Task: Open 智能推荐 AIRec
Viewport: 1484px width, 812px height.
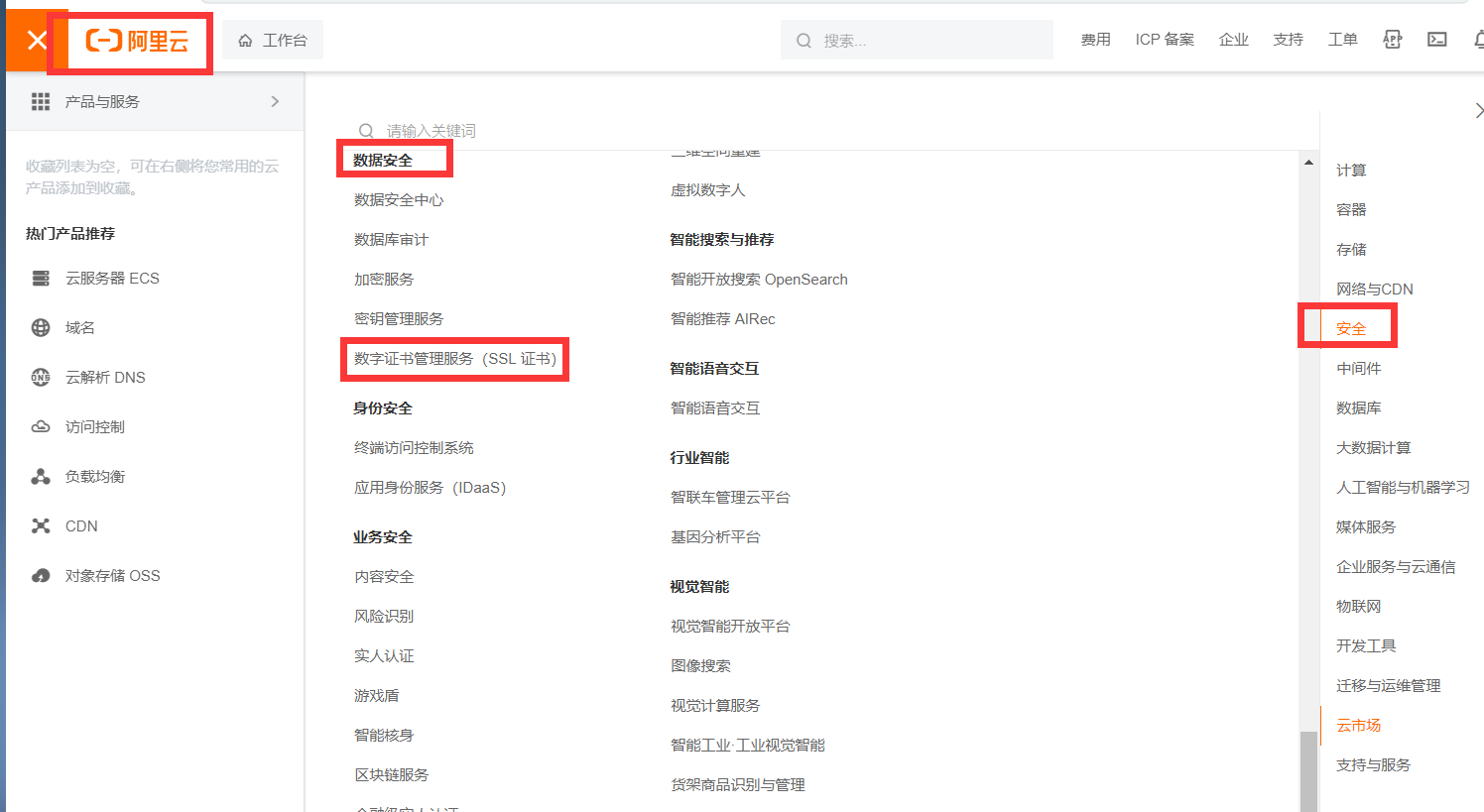Action: click(x=722, y=319)
